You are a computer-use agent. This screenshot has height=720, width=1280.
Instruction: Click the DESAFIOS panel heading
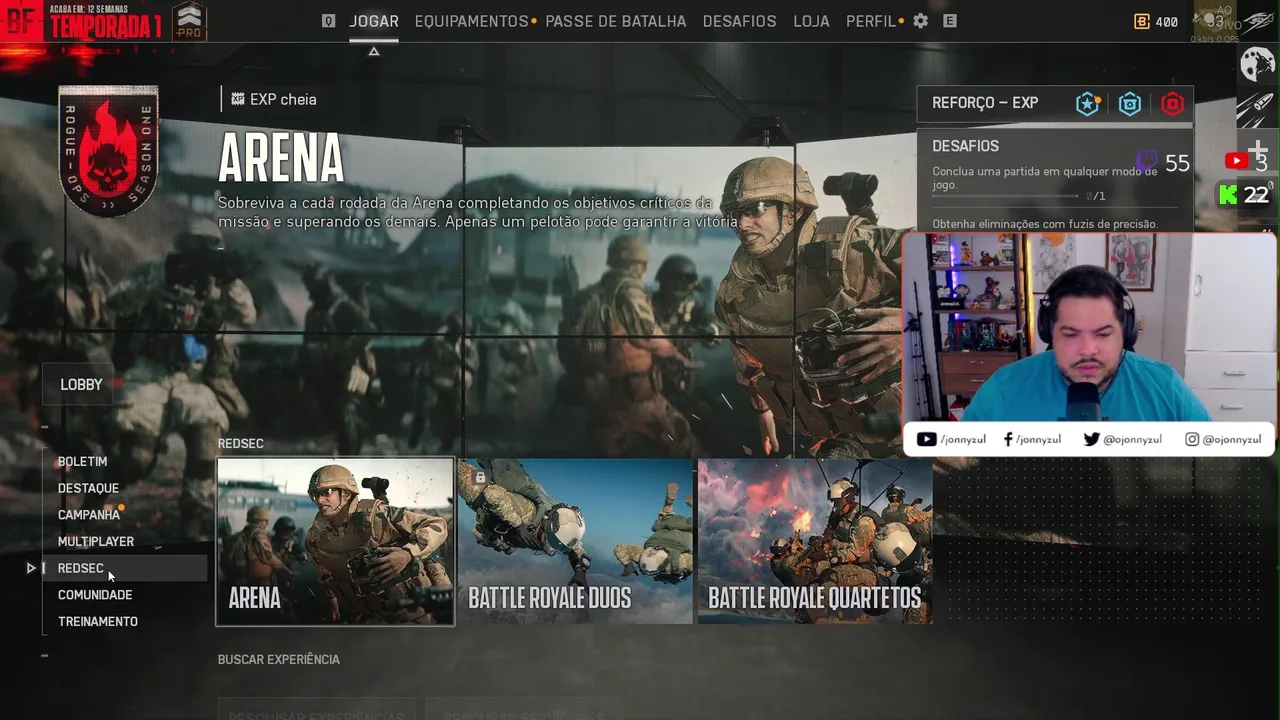coord(965,146)
